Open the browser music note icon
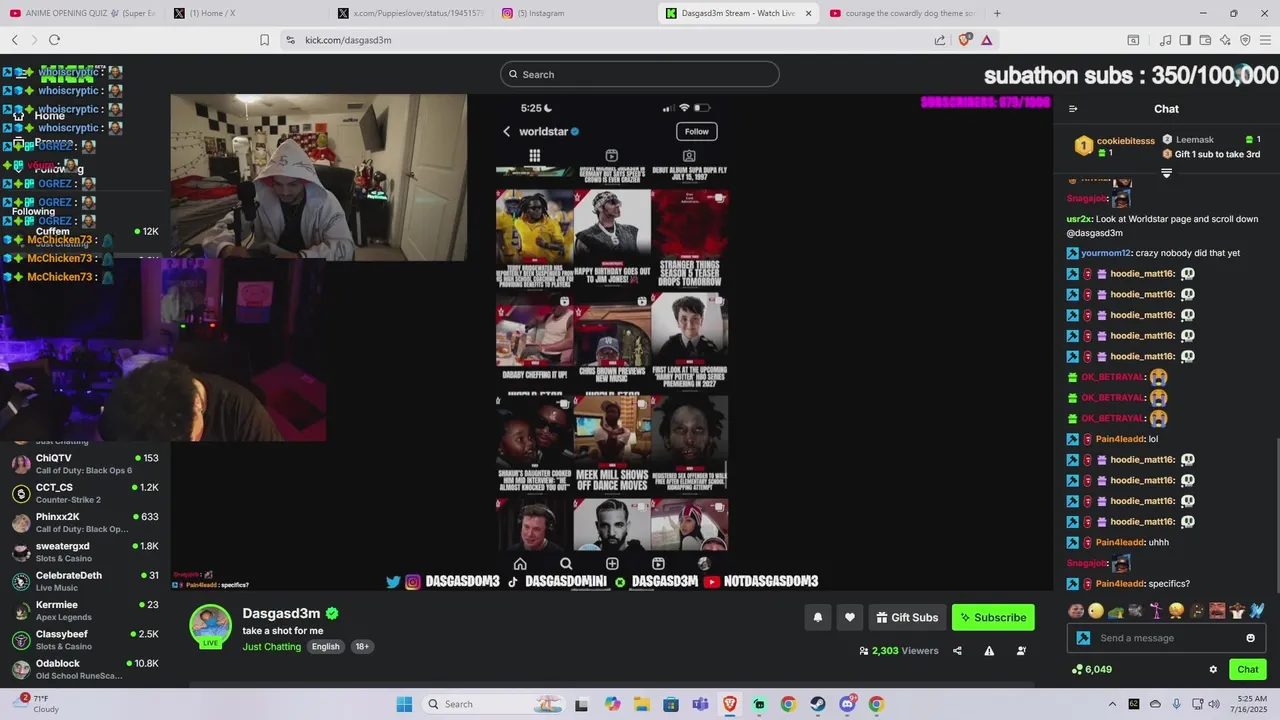Image resolution: width=1280 pixels, height=720 pixels. click(x=1165, y=40)
